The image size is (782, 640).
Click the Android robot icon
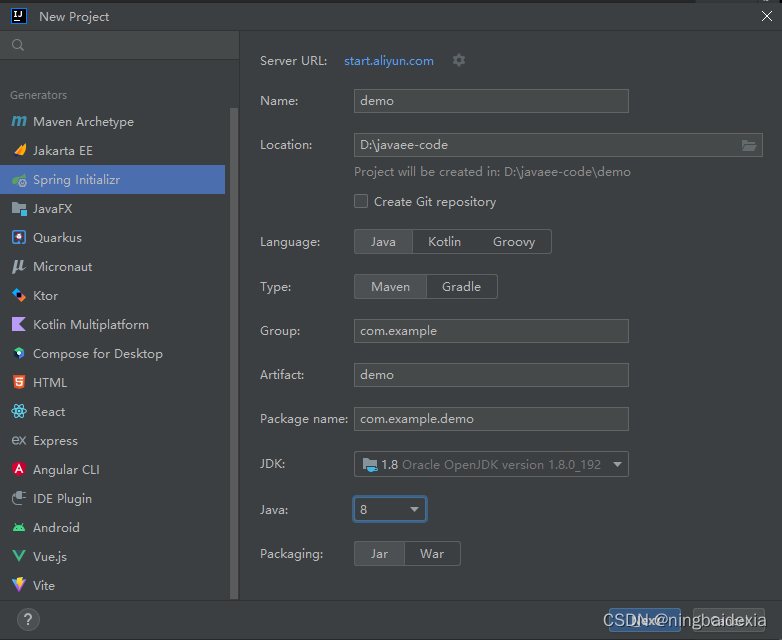click(19, 527)
